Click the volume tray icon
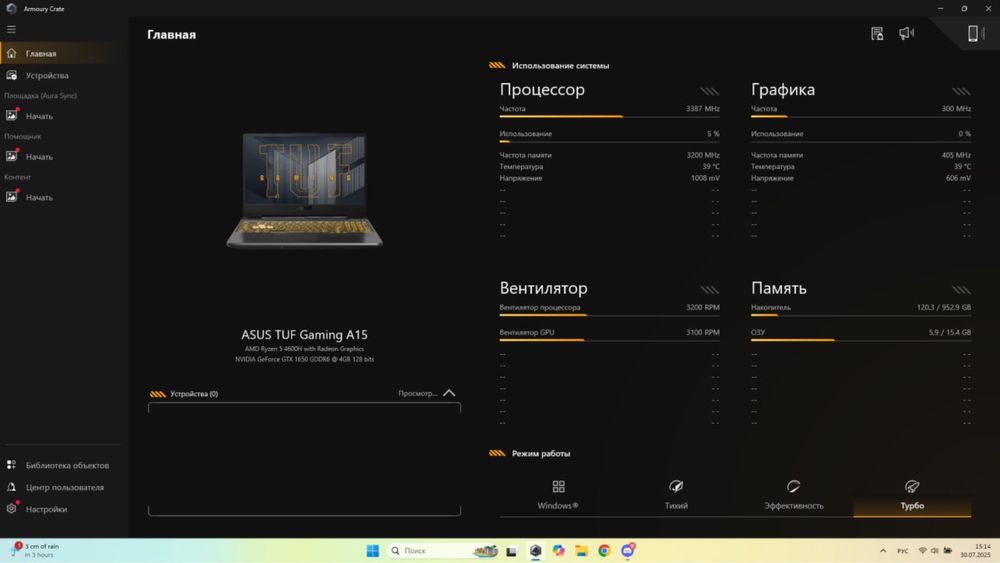The image size is (1000, 563). pyautogui.click(x=934, y=550)
